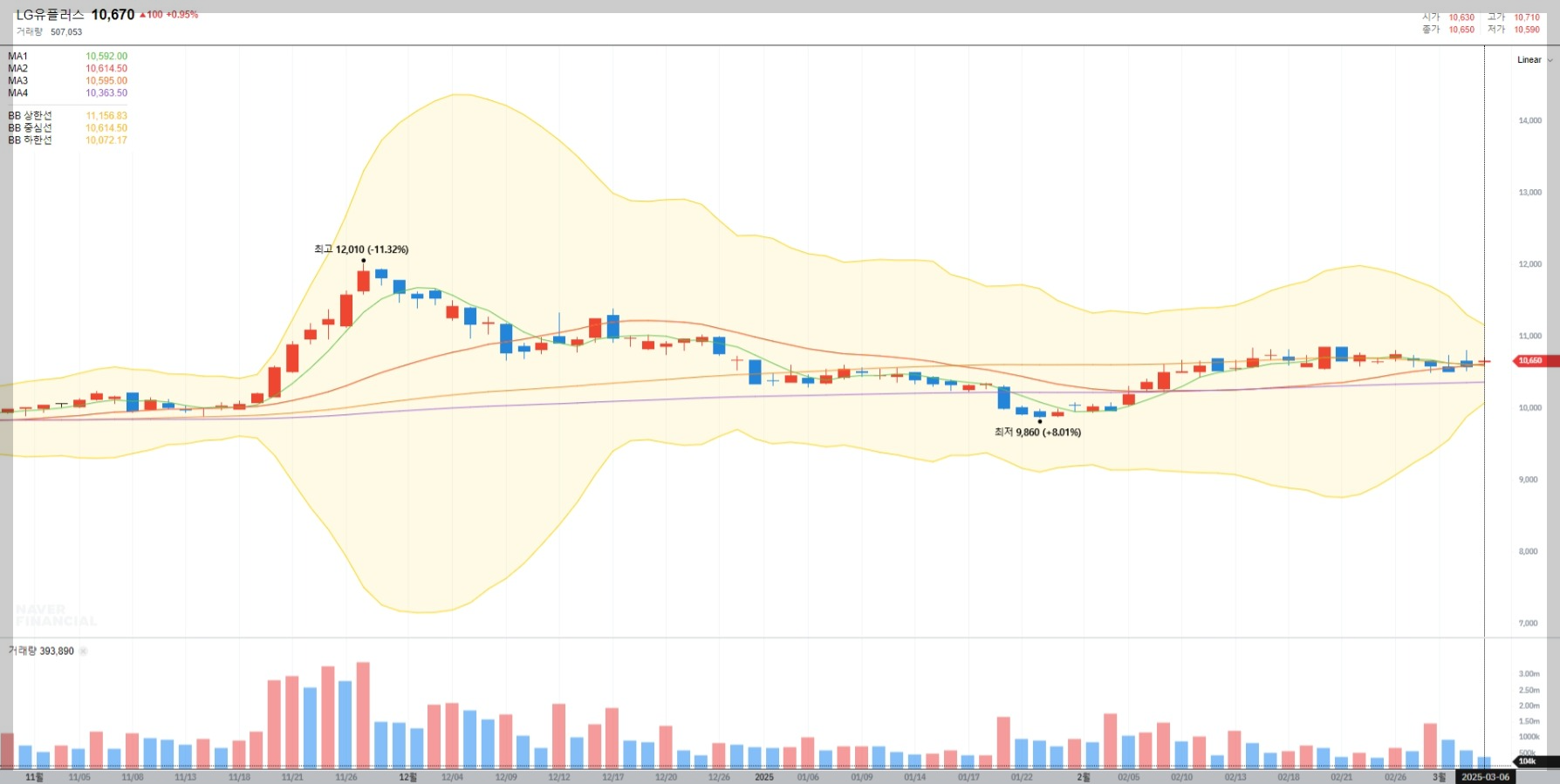
Task: Click the MA1 value 10,592.00
Action: [106, 56]
